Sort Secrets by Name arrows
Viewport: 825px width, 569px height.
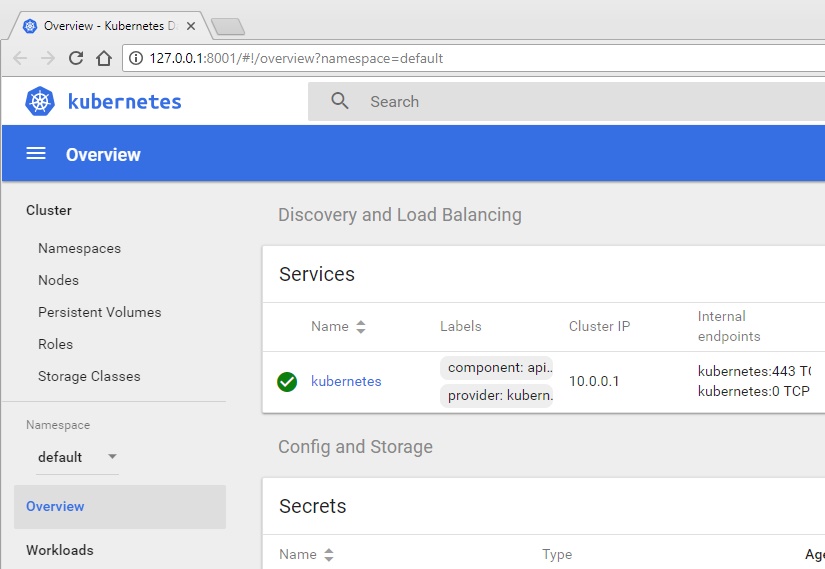pos(329,555)
